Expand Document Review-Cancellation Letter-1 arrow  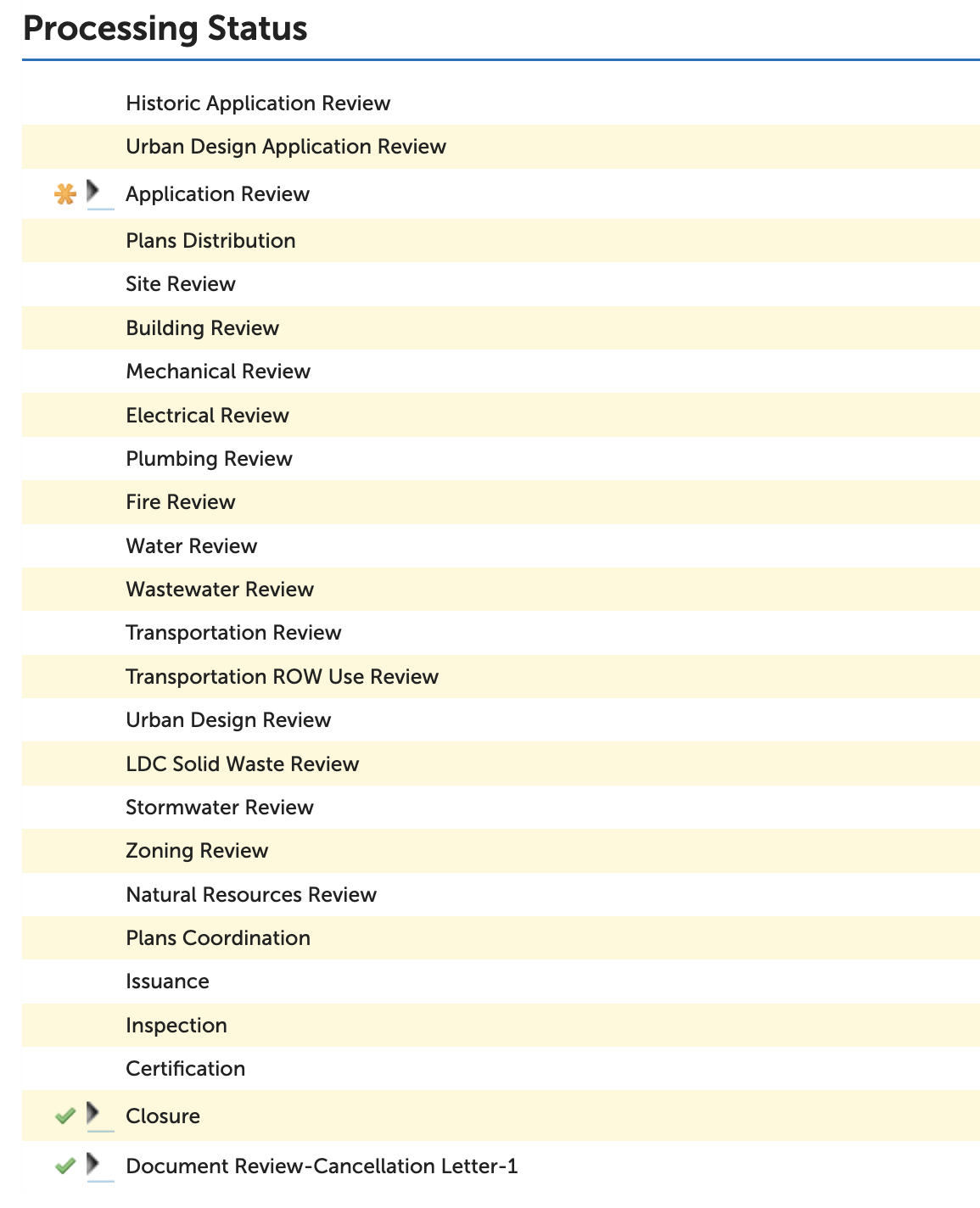pos(93,1164)
